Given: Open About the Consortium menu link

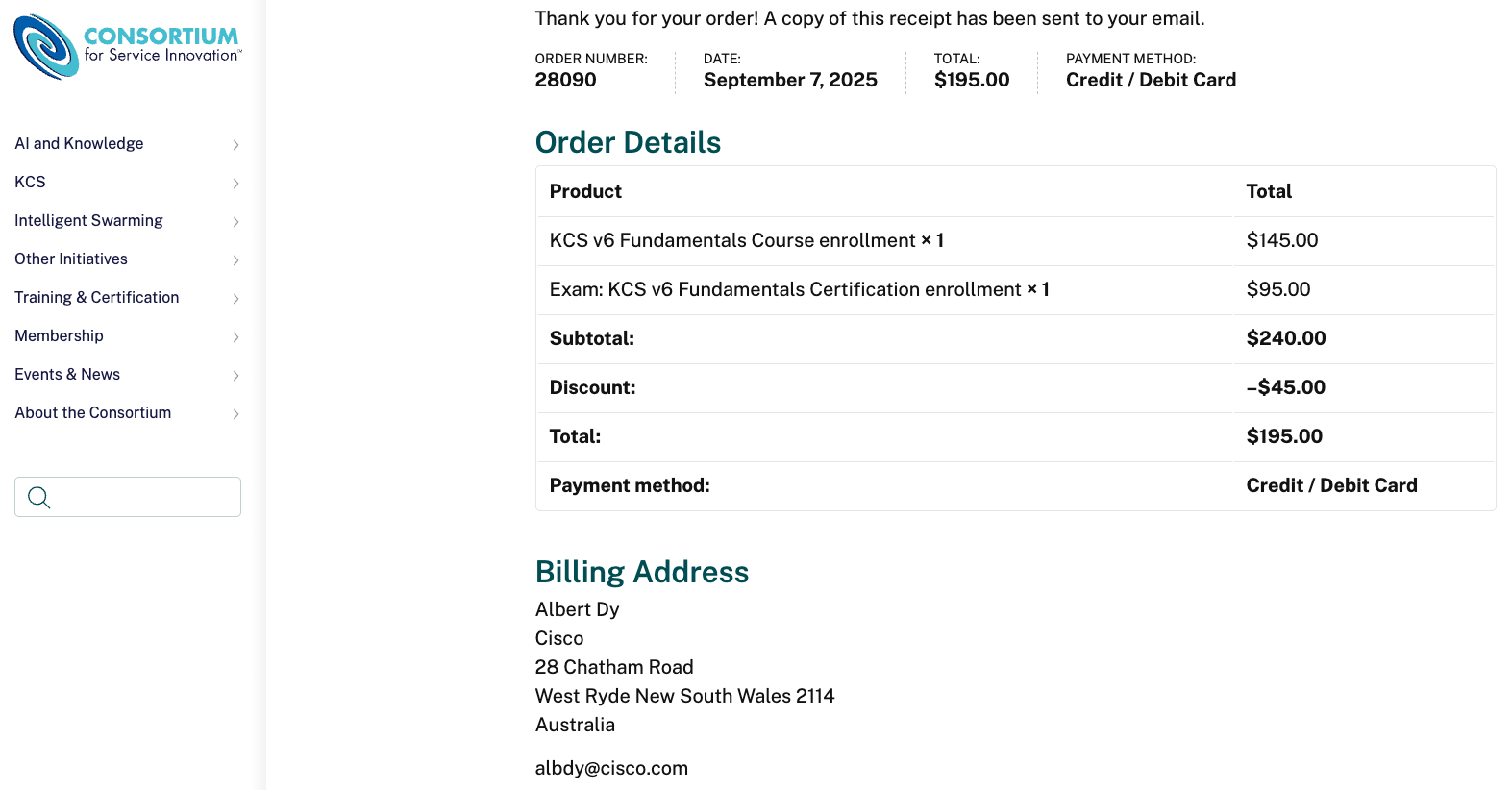Looking at the screenshot, I should [92, 412].
